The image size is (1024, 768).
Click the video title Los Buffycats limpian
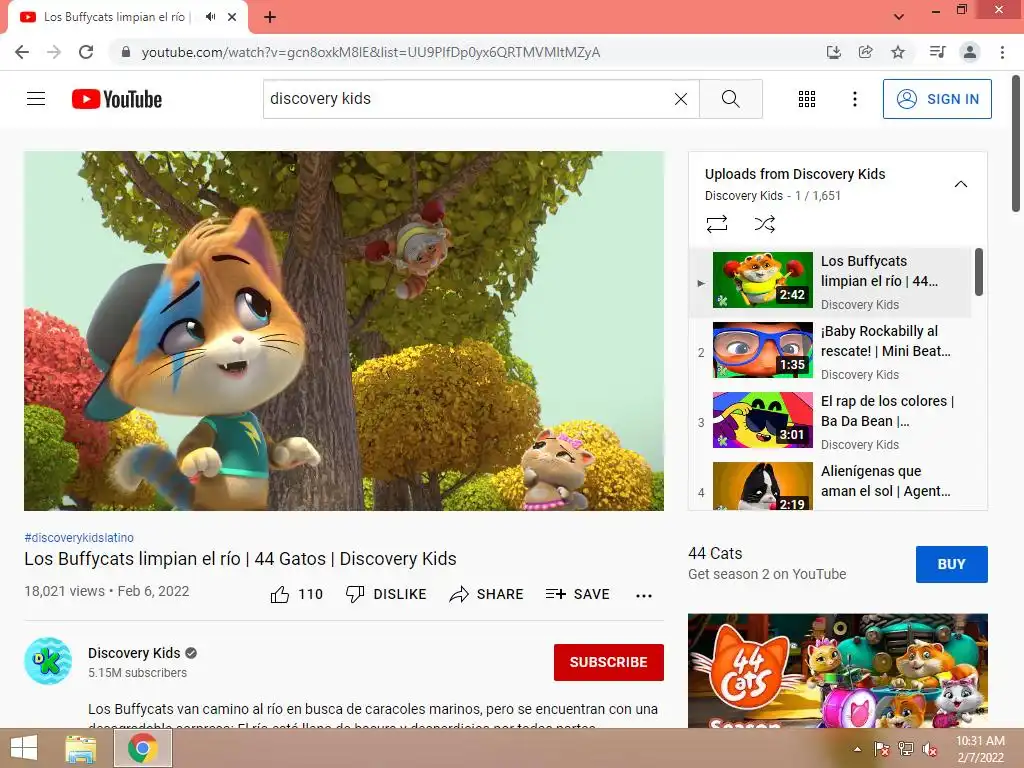[x=240, y=559]
